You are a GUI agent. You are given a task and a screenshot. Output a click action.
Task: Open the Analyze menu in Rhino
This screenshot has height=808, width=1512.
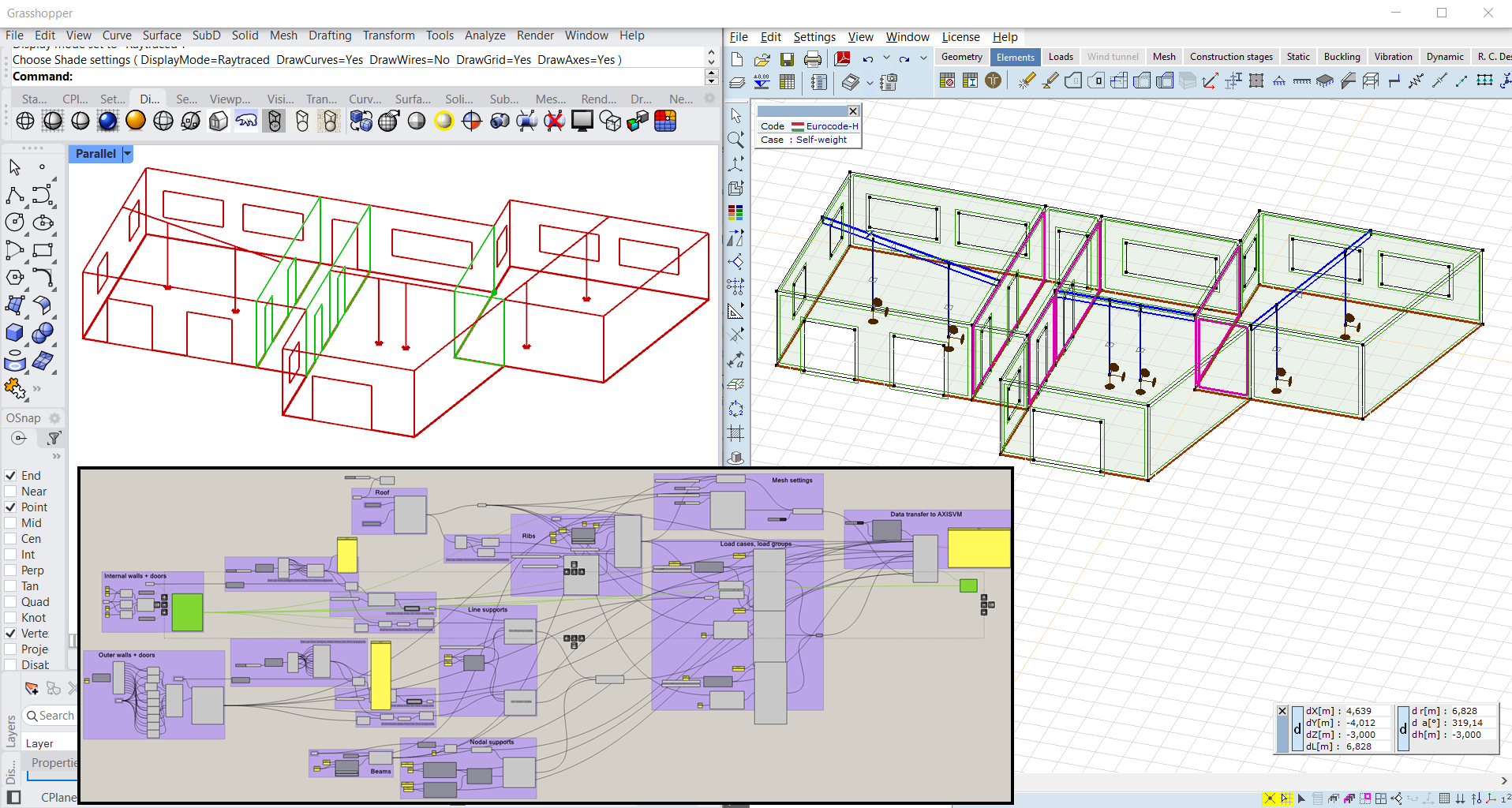[x=485, y=36]
